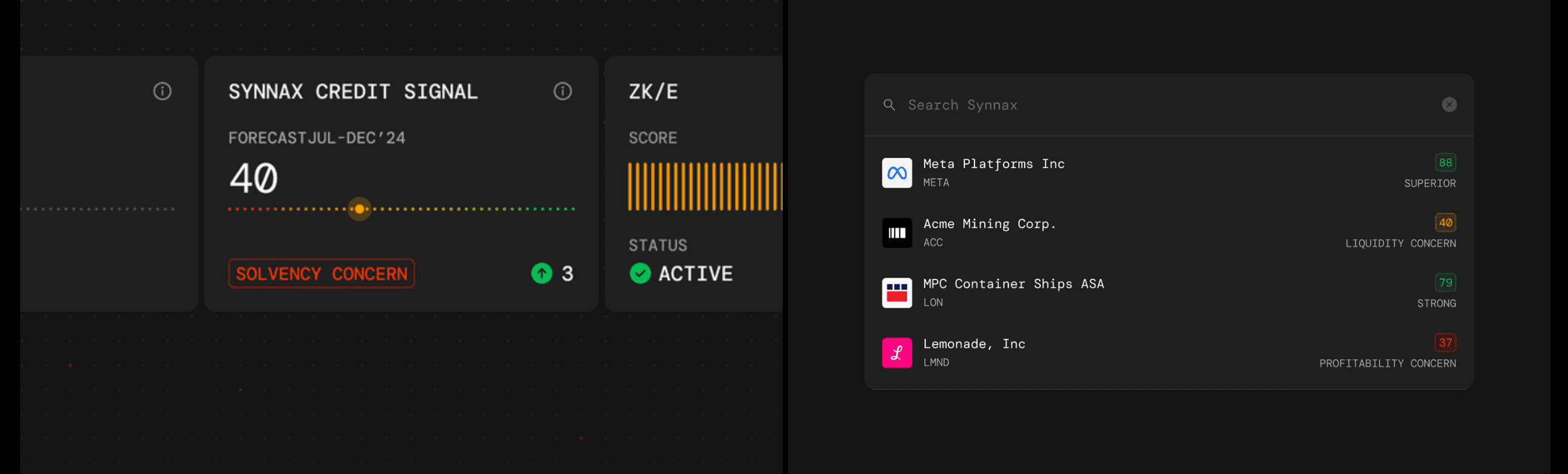Select the Lemonade, Inc search result
This screenshot has width=1568, height=474.
tap(974, 344)
